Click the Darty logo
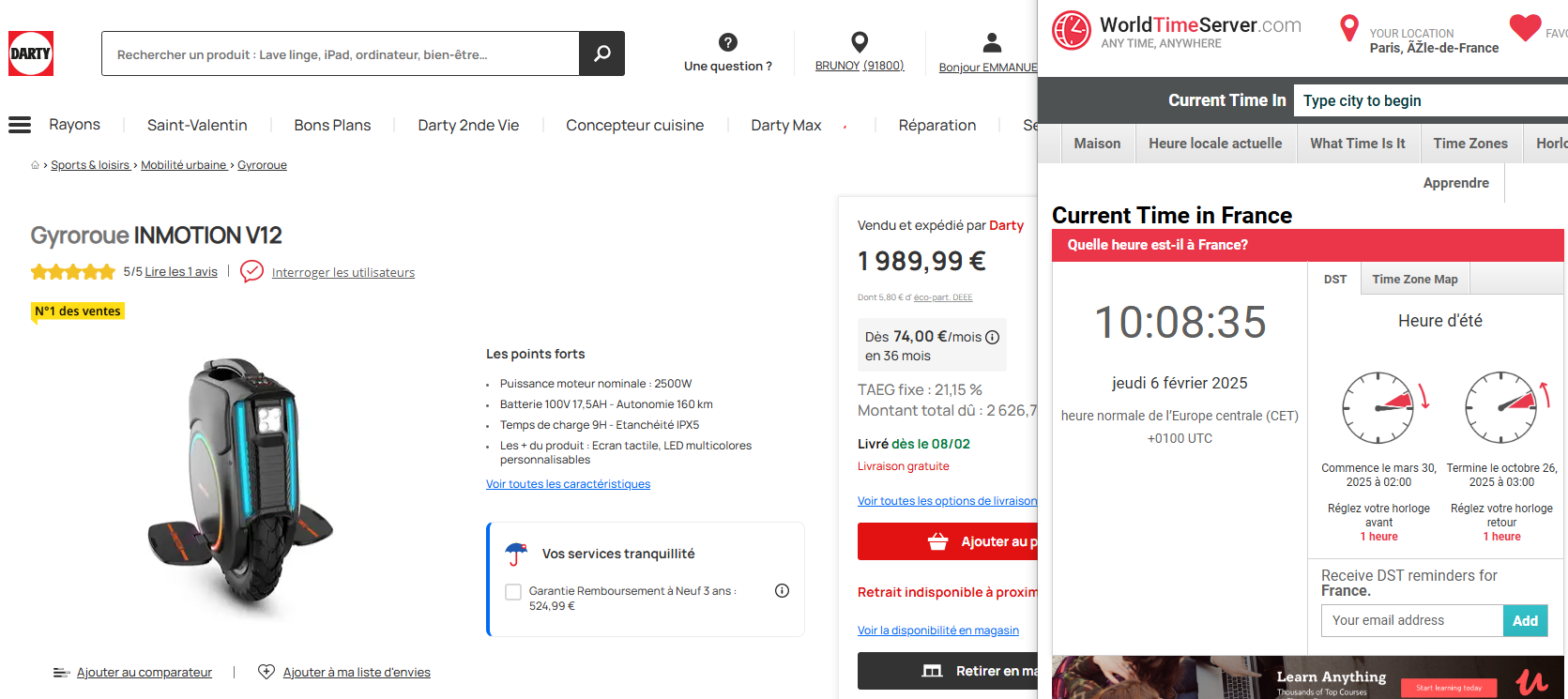1568x699 pixels. click(31, 53)
